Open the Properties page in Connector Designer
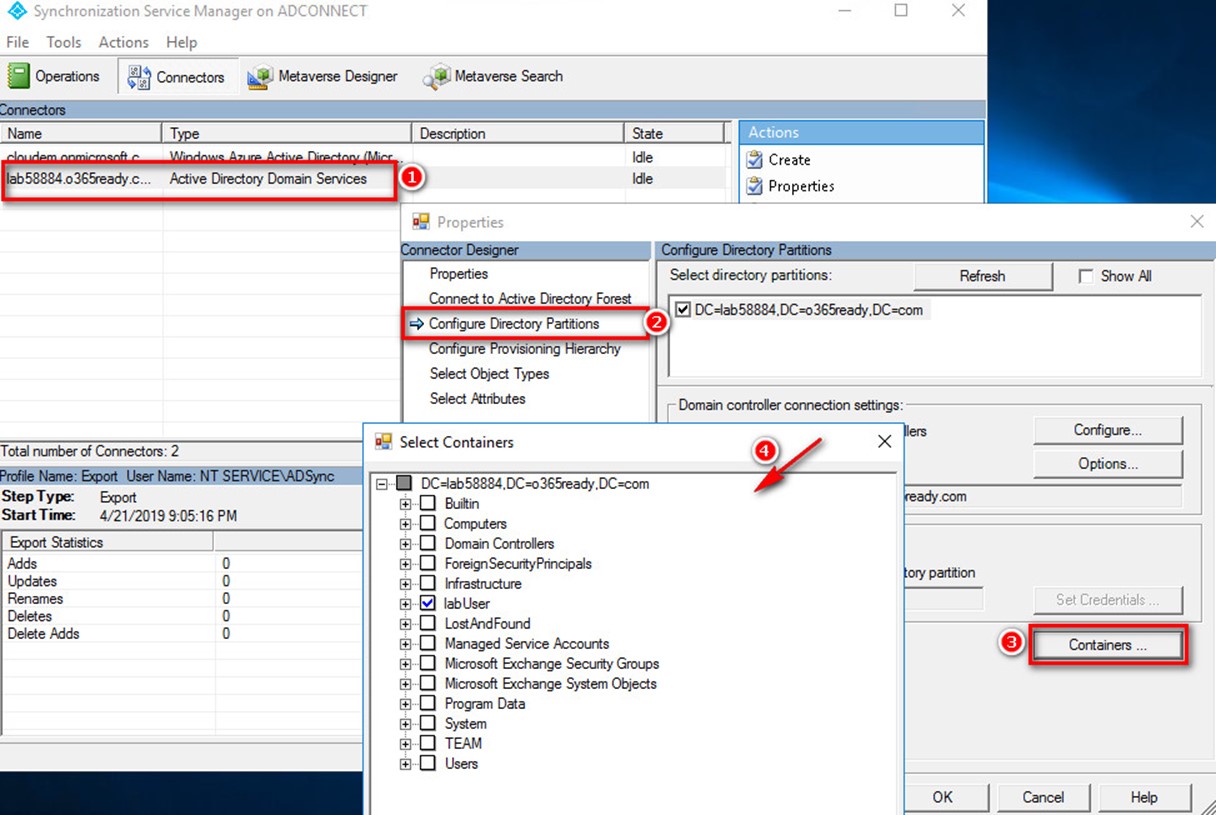The height and width of the screenshot is (815, 1216). tap(459, 274)
